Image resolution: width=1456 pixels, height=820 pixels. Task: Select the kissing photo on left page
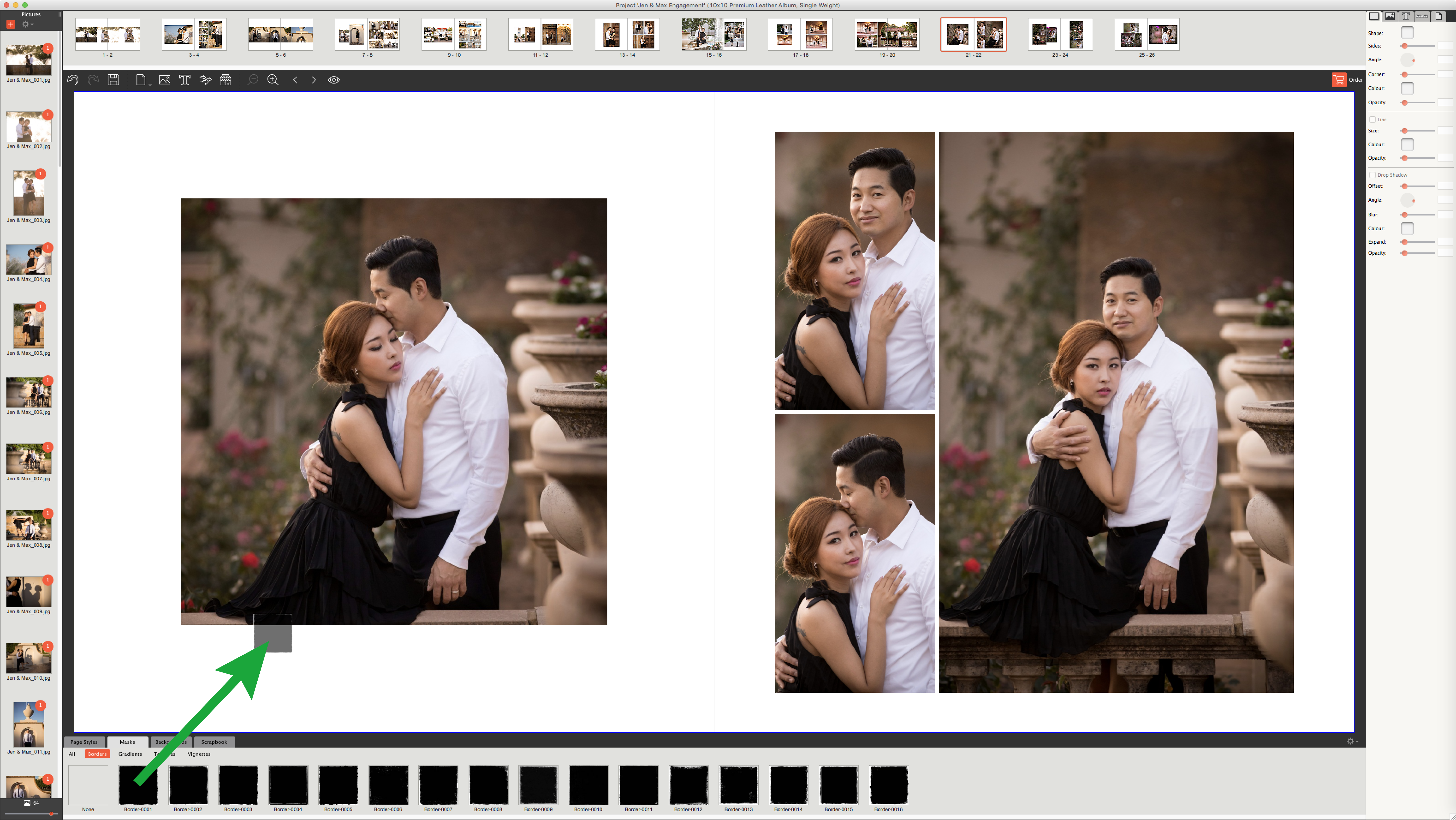pyautogui.click(x=394, y=412)
